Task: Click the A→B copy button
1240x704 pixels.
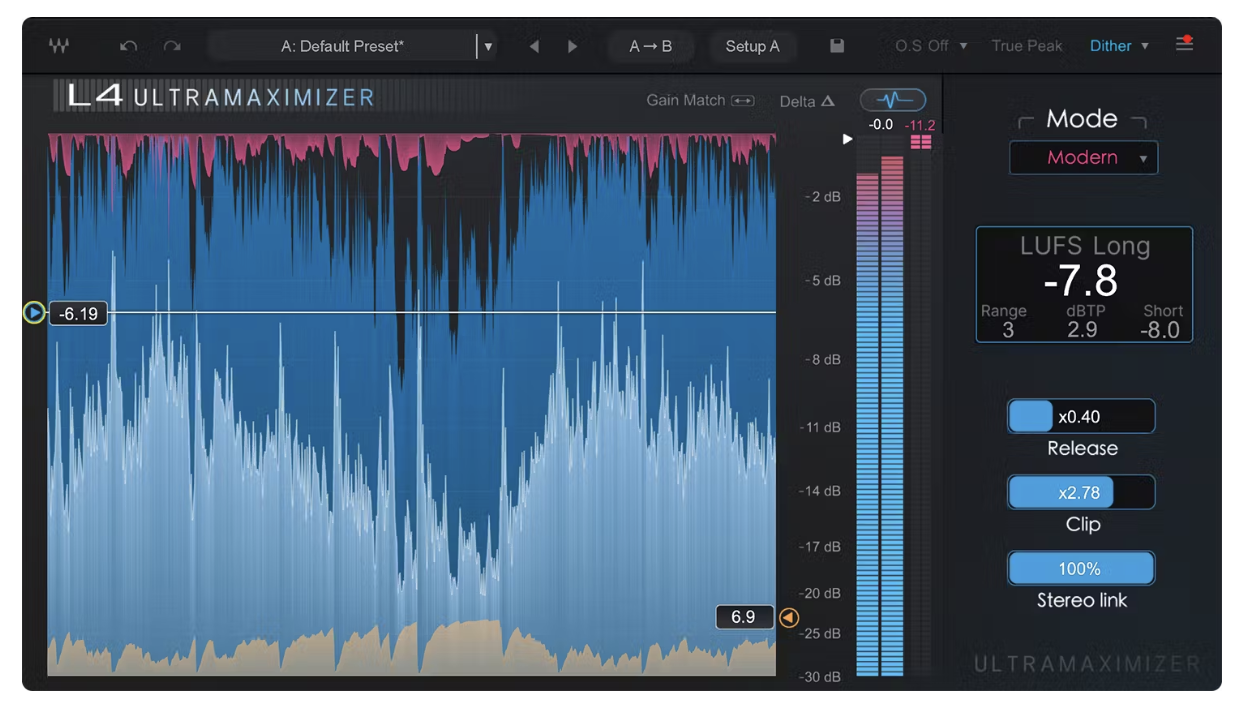Action: click(x=650, y=46)
